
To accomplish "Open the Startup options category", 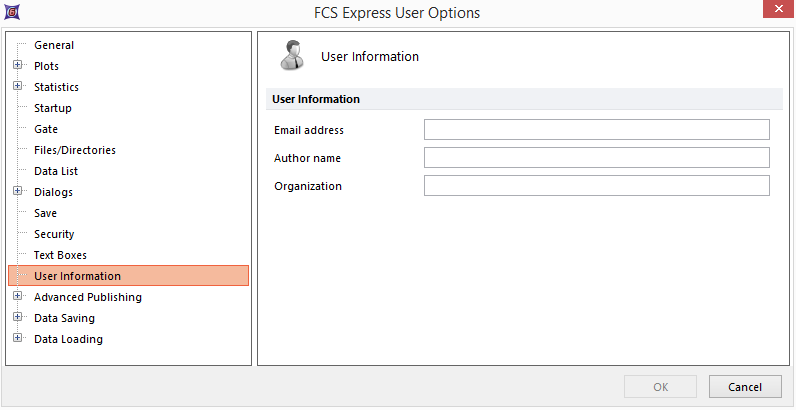I will tap(53, 108).
